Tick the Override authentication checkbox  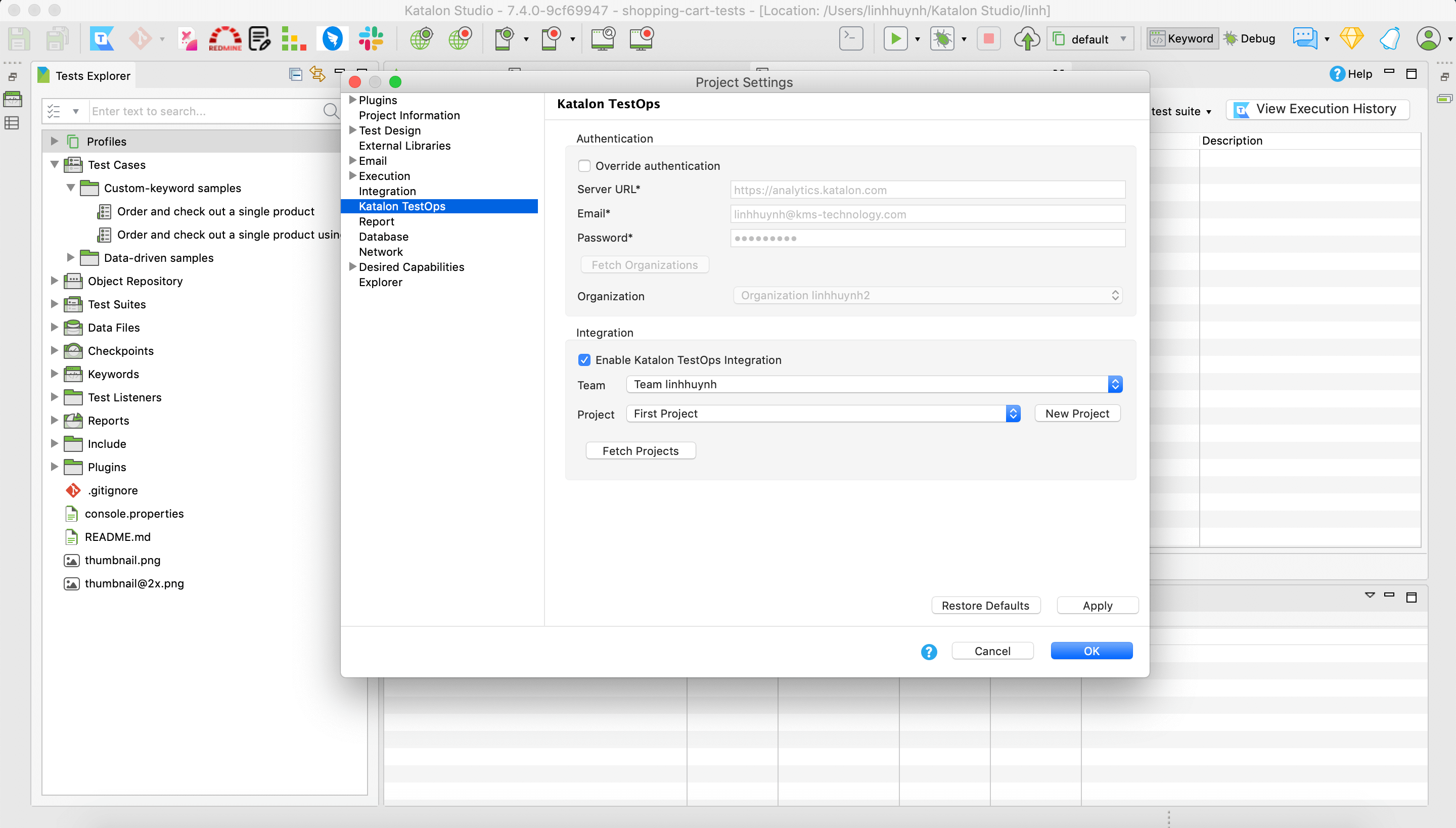(584, 166)
